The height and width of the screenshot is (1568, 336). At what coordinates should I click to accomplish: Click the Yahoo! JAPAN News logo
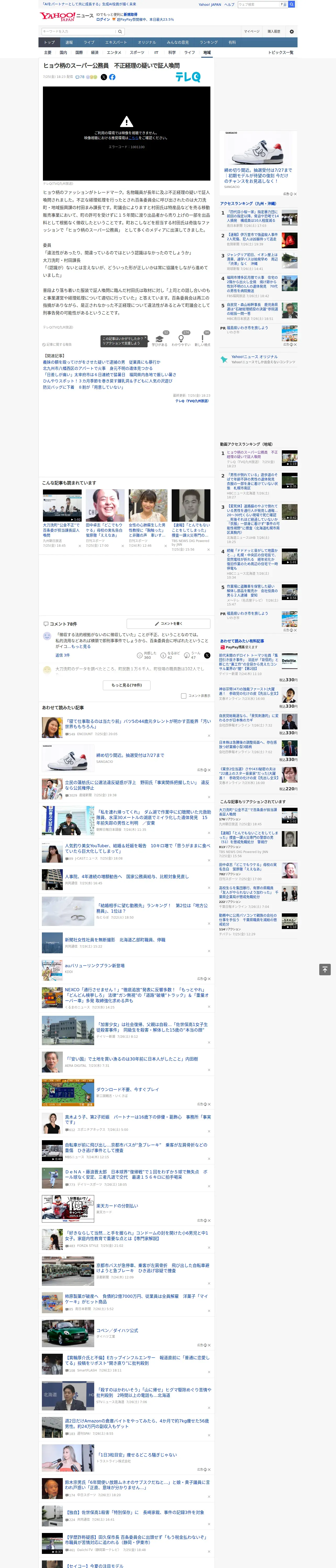[66, 16]
